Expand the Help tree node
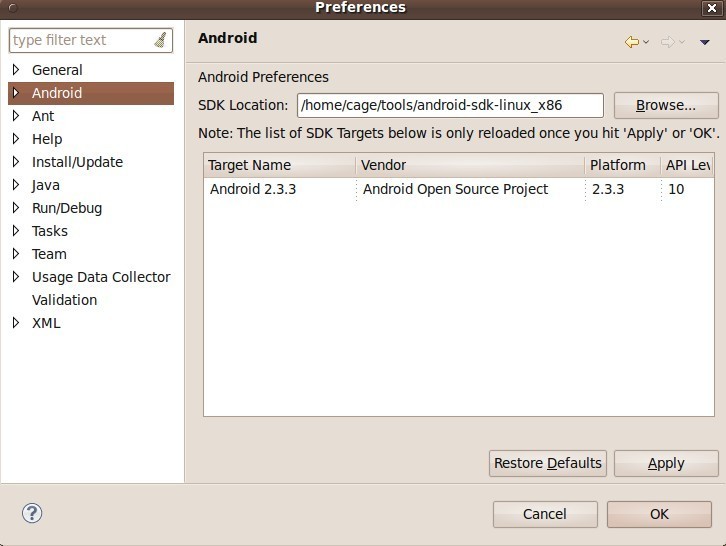Image resolution: width=726 pixels, height=546 pixels. coord(16,138)
